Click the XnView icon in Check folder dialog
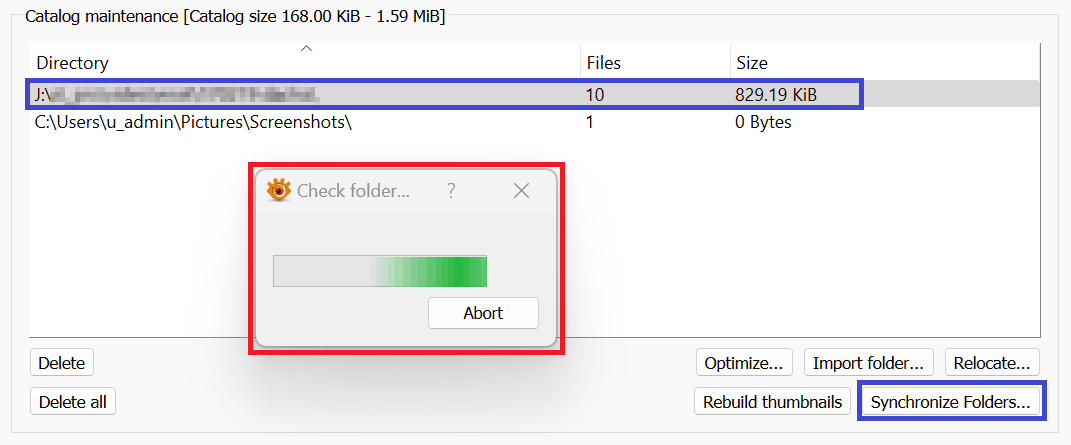This screenshot has height=445, width=1071. click(278, 191)
